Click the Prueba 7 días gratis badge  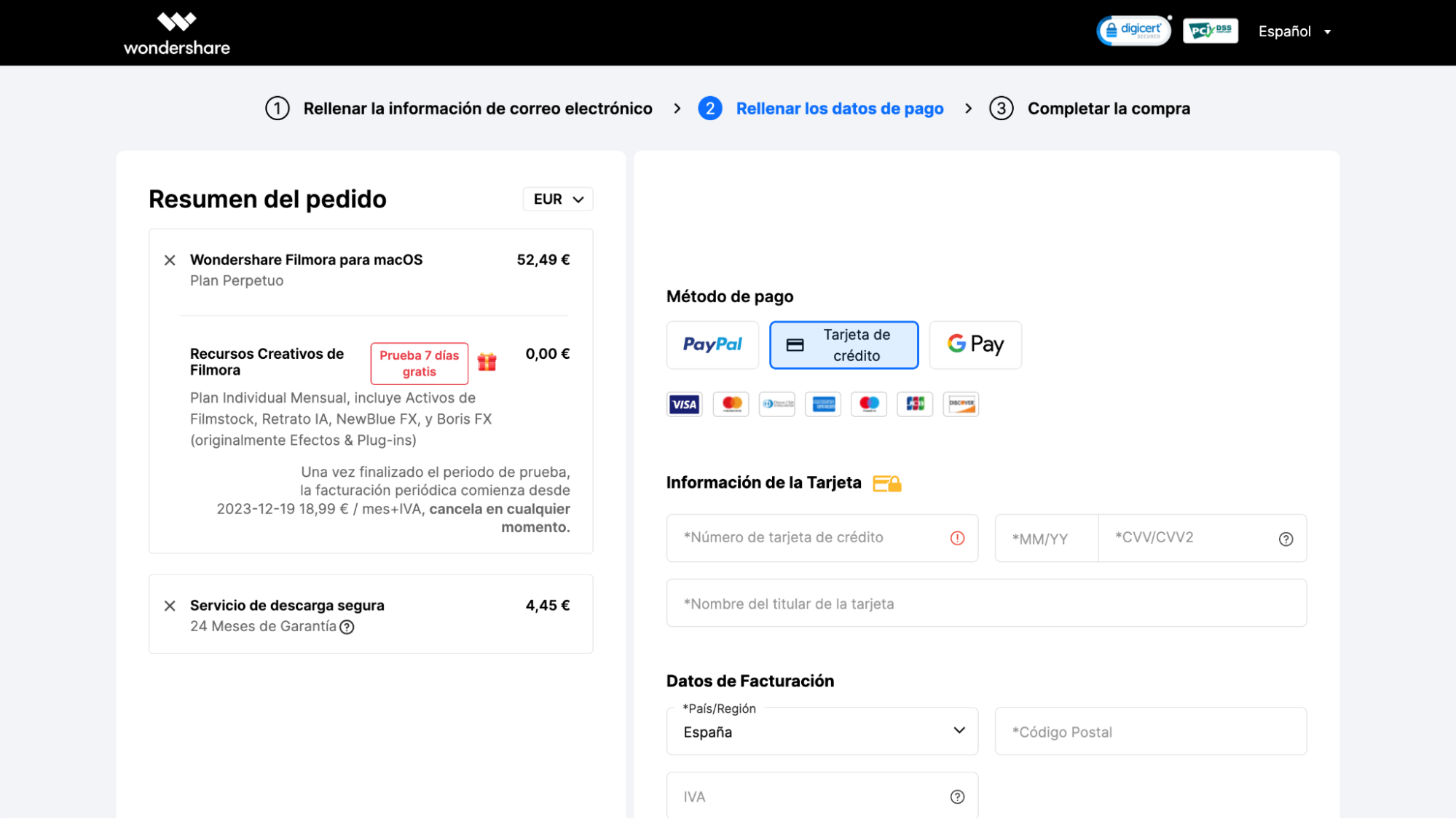point(420,363)
